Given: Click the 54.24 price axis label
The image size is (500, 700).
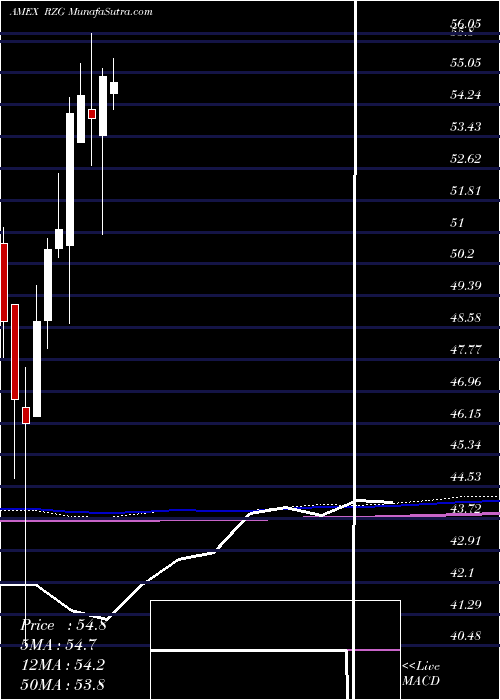Looking at the screenshot, I should 465,95.
